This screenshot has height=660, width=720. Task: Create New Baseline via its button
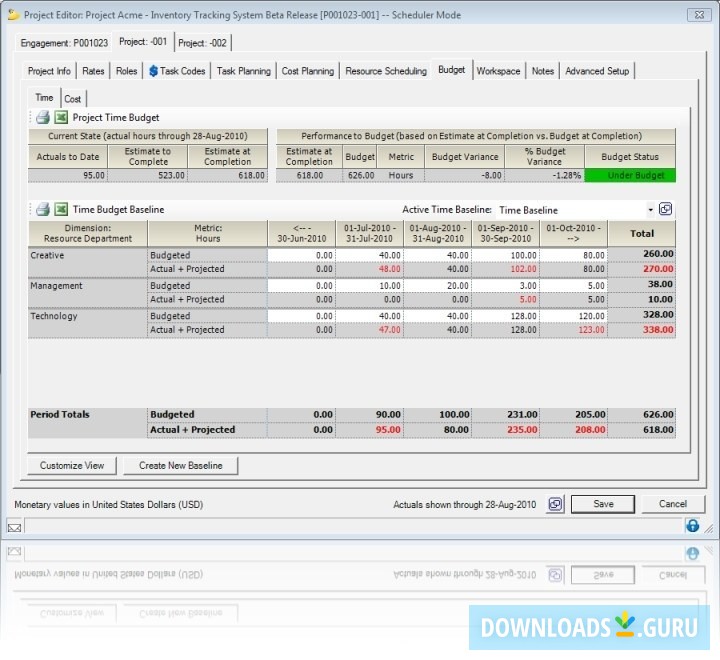[x=180, y=466]
